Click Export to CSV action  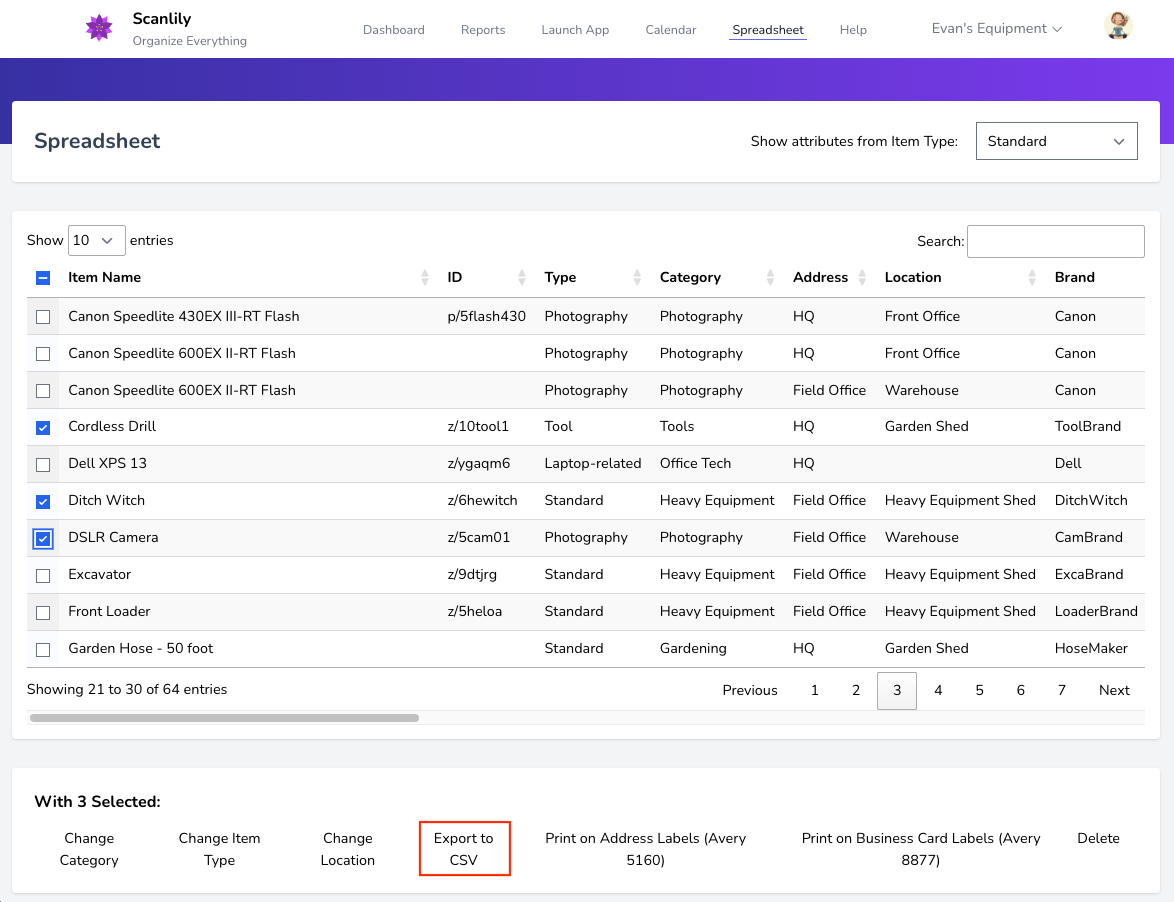tap(464, 849)
